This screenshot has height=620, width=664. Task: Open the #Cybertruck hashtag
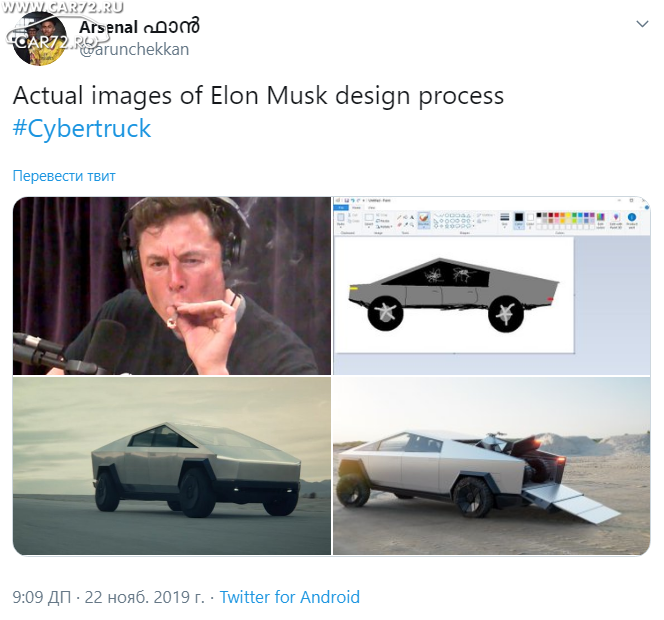tap(82, 128)
